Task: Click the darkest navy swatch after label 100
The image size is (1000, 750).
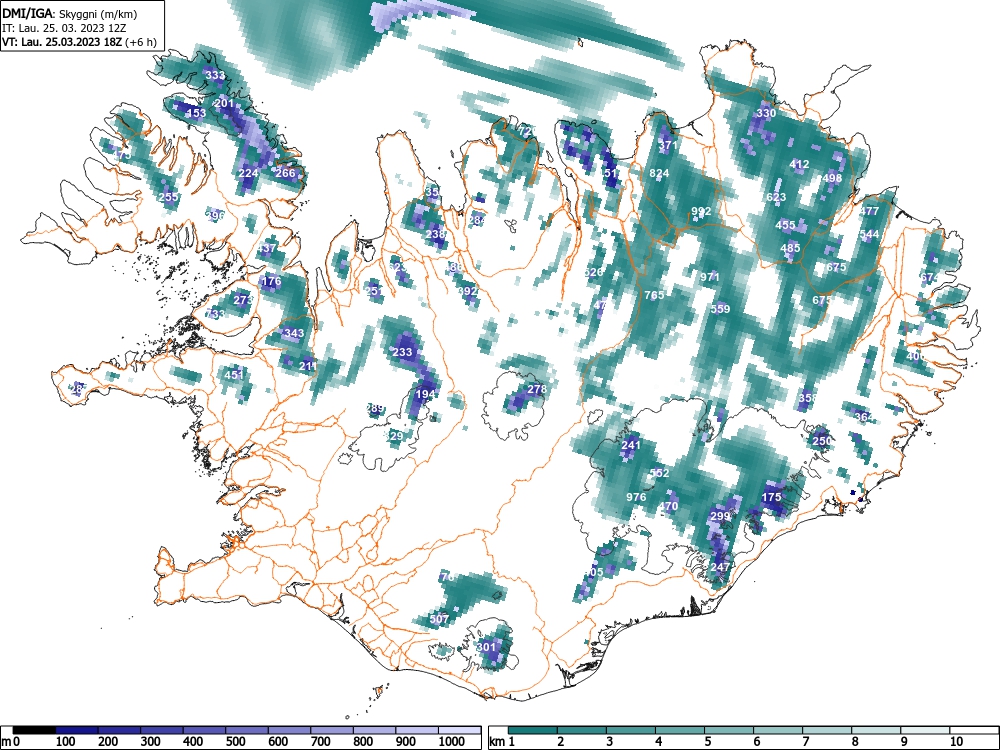Action: pos(77,730)
